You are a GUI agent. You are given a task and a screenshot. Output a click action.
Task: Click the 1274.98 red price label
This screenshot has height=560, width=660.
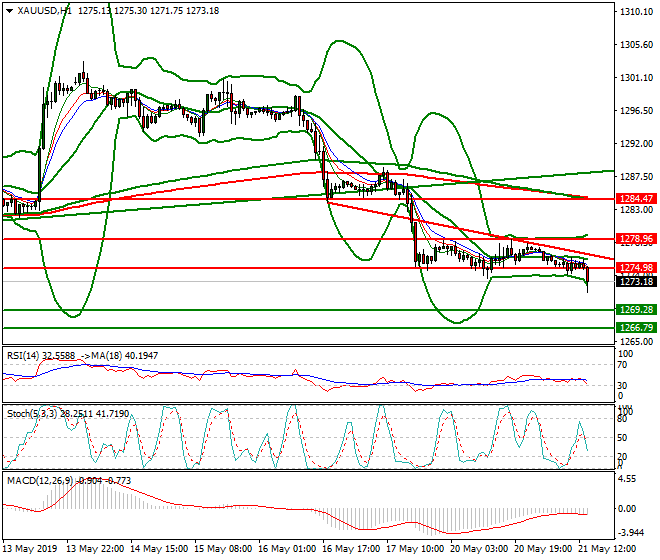coord(636,267)
